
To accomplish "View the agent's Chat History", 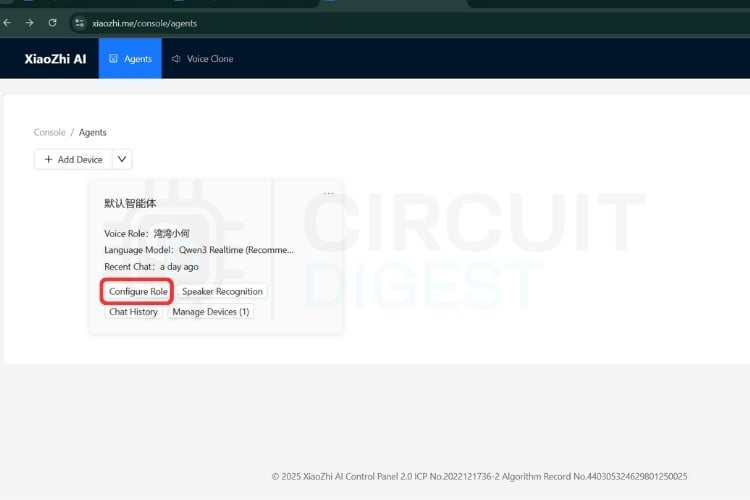I will [133, 311].
